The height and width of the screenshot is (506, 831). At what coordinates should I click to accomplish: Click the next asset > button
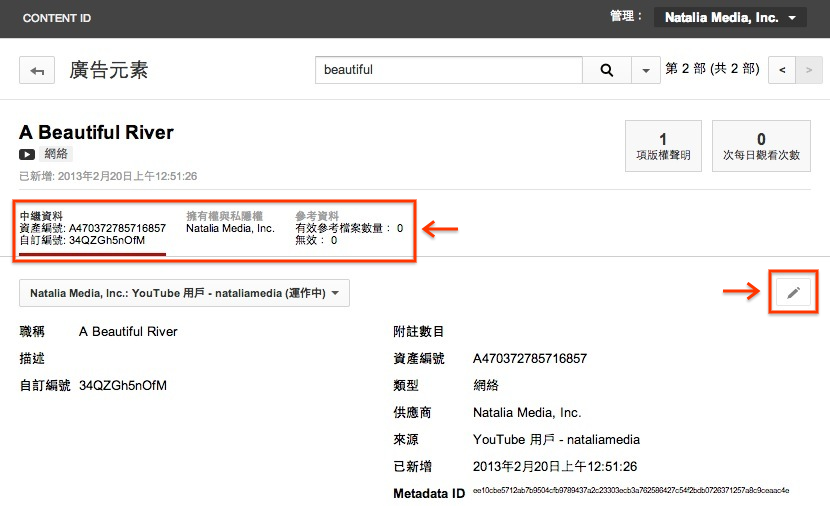[809, 70]
